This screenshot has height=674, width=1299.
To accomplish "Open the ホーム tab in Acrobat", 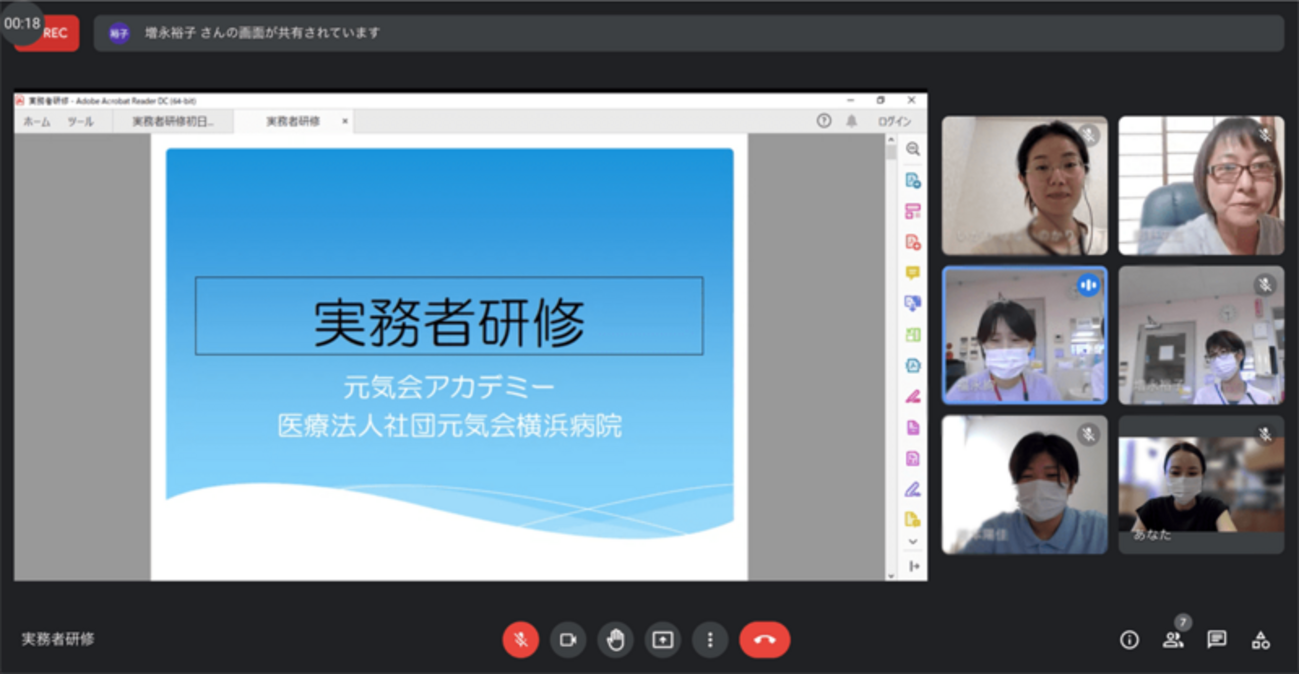I will coord(37,121).
